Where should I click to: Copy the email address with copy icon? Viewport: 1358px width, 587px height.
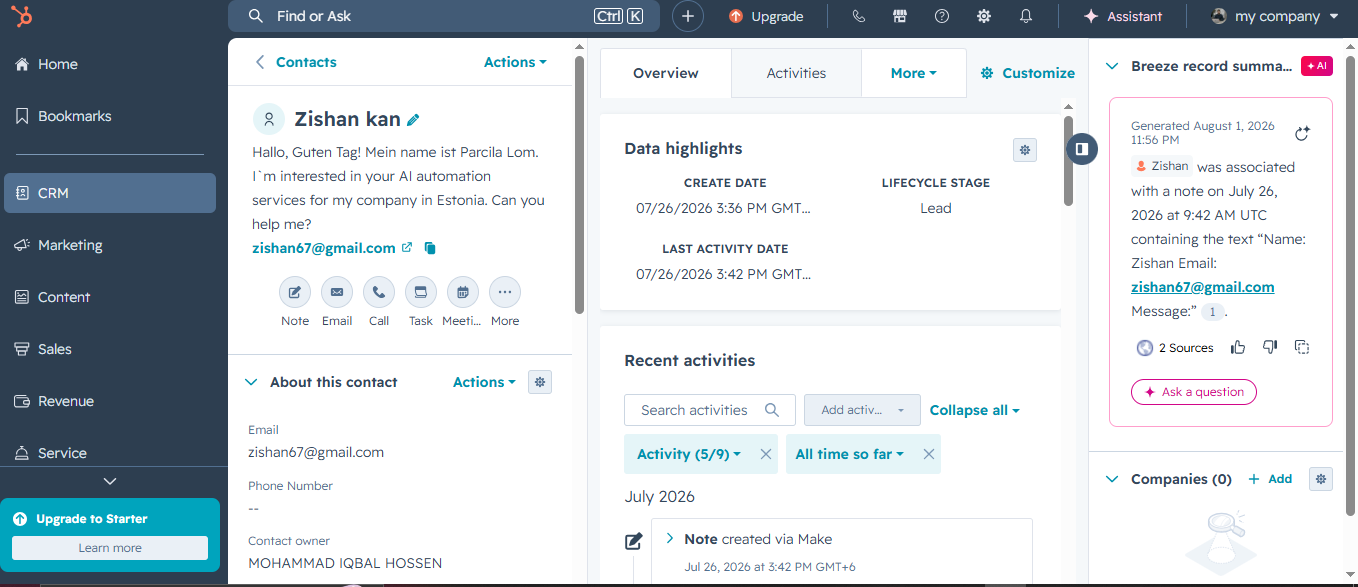pos(430,248)
